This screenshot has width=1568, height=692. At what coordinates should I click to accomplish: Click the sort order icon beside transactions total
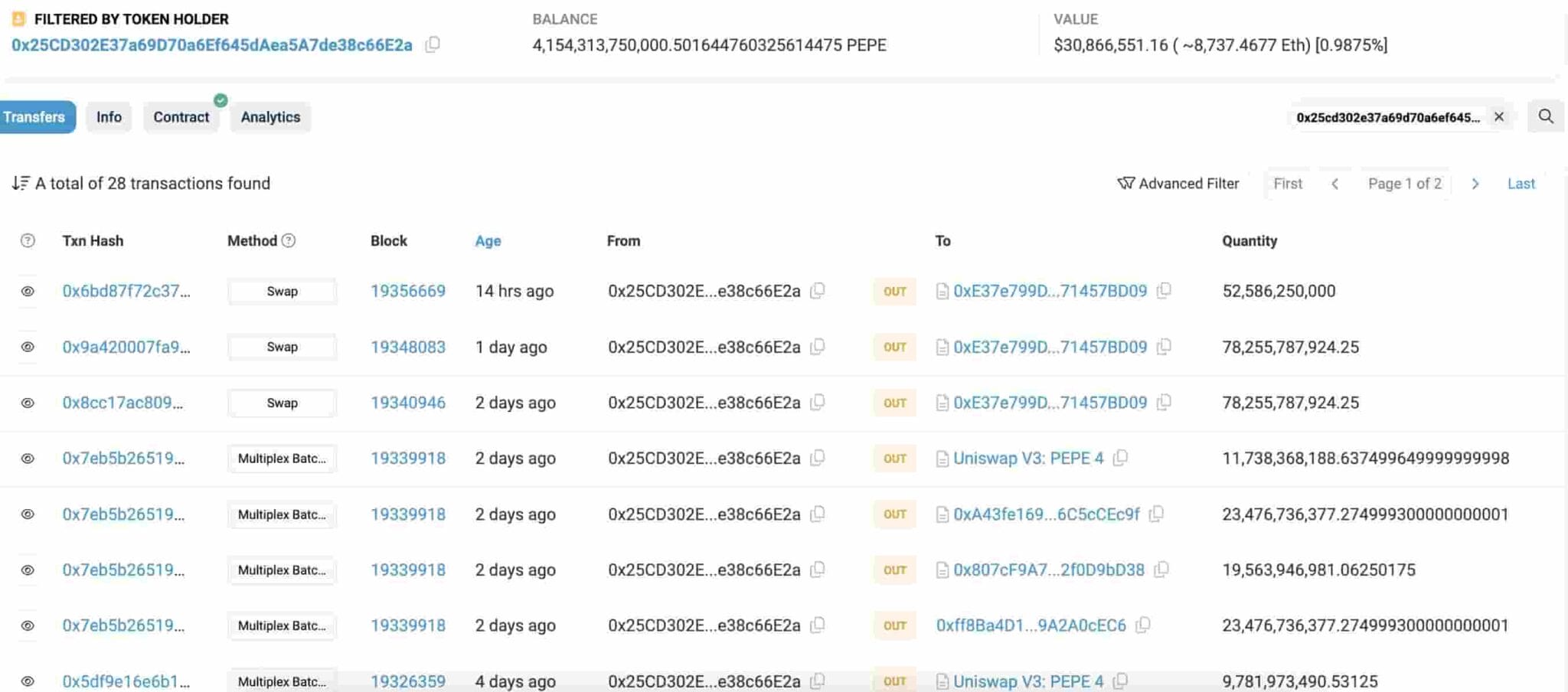pos(21,183)
